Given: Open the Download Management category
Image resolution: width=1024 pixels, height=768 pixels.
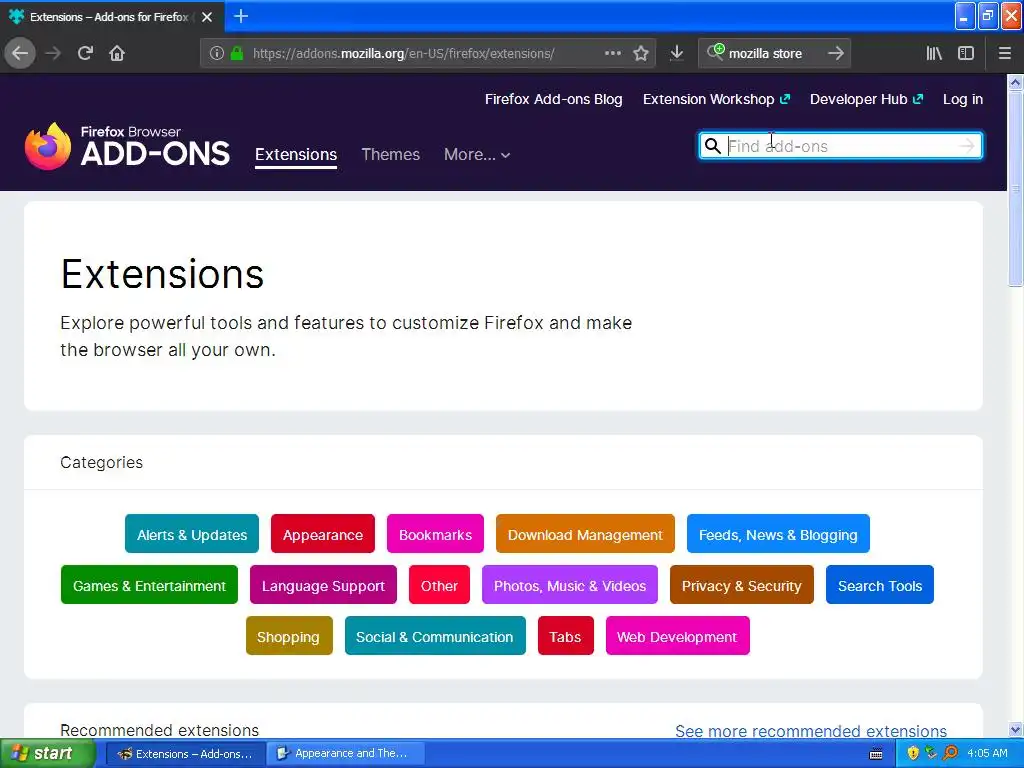Looking at the screenshot, I should click(x=585, y=534).
